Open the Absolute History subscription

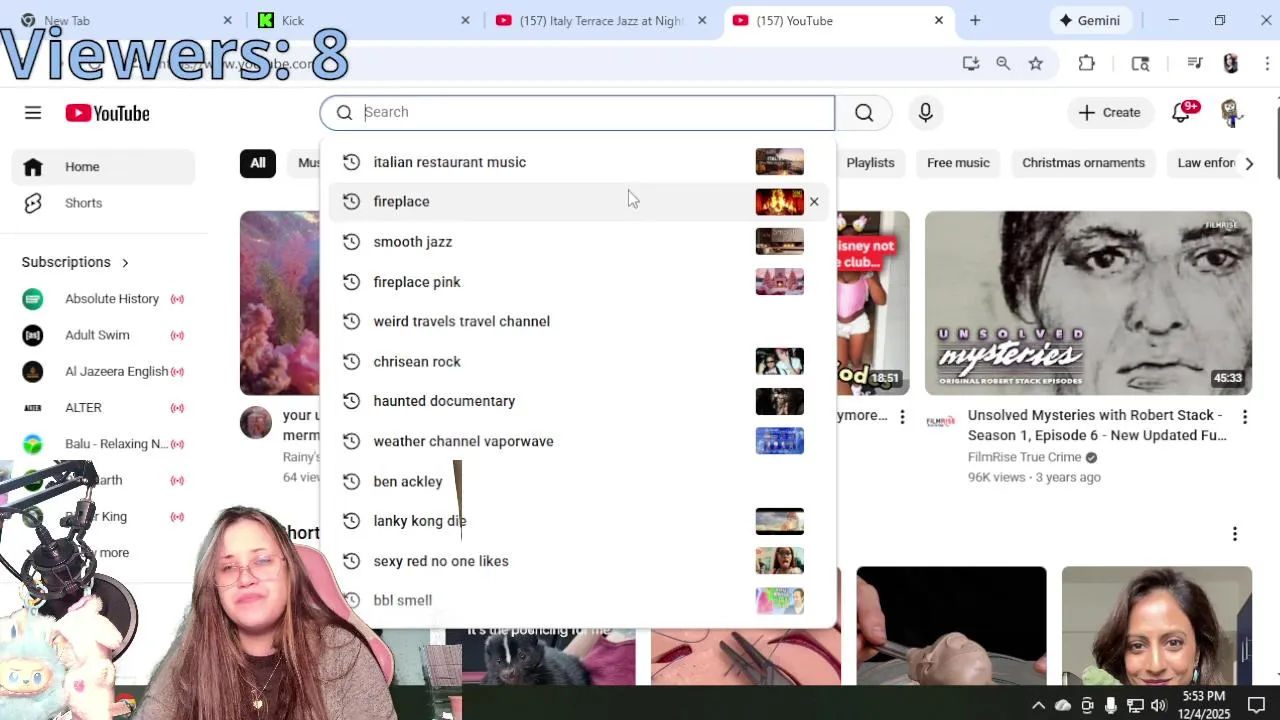tap(104, 299)
